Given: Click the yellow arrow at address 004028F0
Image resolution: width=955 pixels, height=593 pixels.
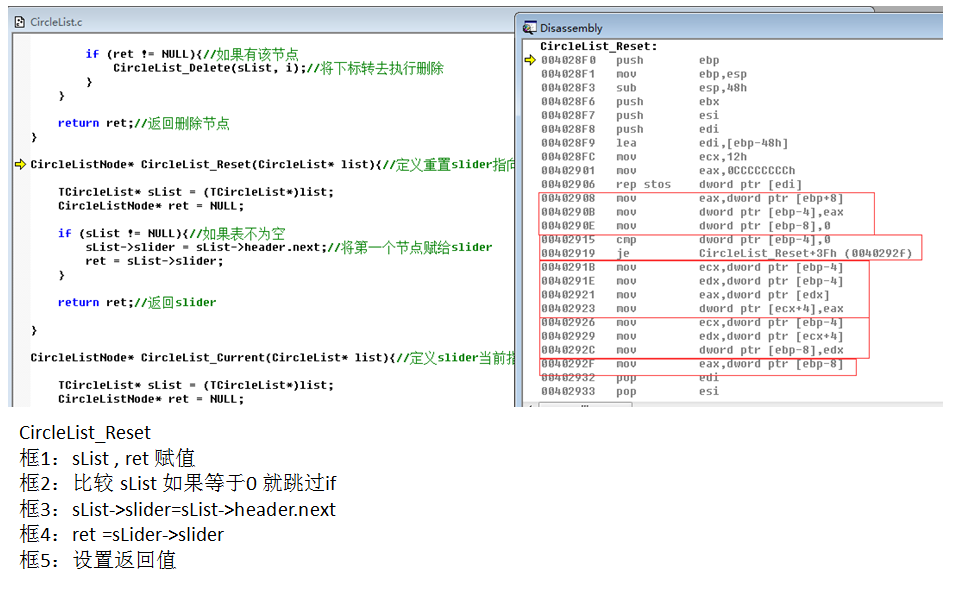Looking at the screenshot, I should [529, 60].
